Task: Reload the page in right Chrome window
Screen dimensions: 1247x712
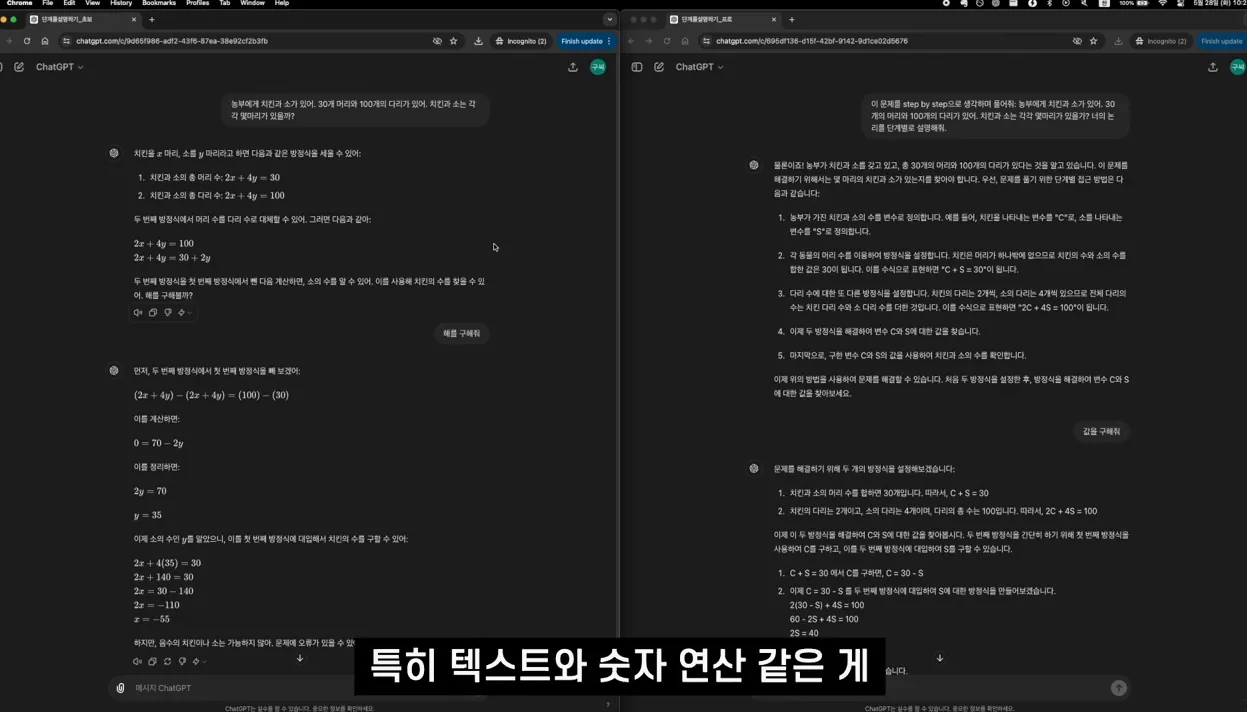Action: tap(667, 41)
